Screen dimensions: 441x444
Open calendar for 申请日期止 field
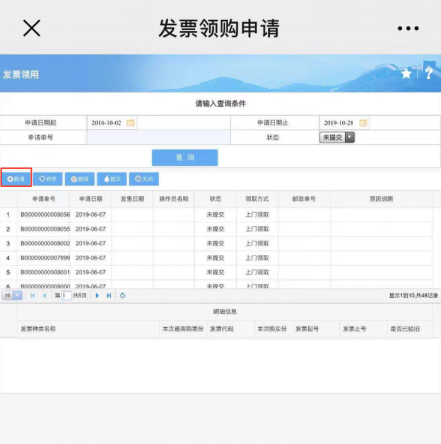(x=363, y=123)
